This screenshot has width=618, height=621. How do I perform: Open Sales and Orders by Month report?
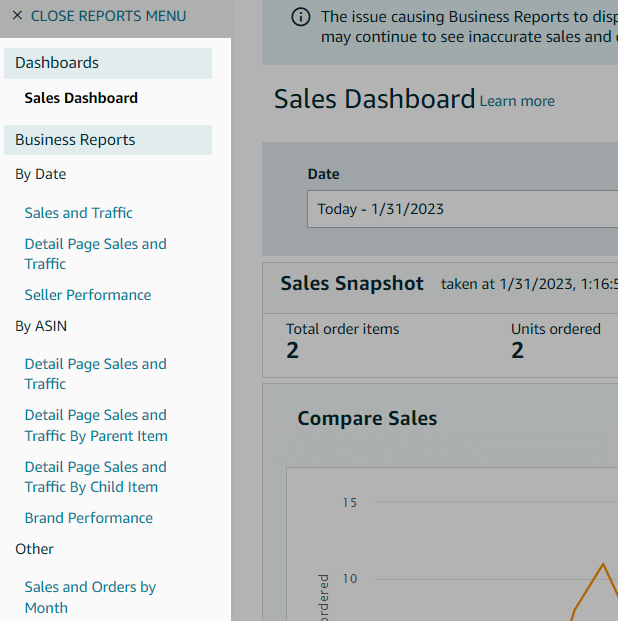click(90, 597)
